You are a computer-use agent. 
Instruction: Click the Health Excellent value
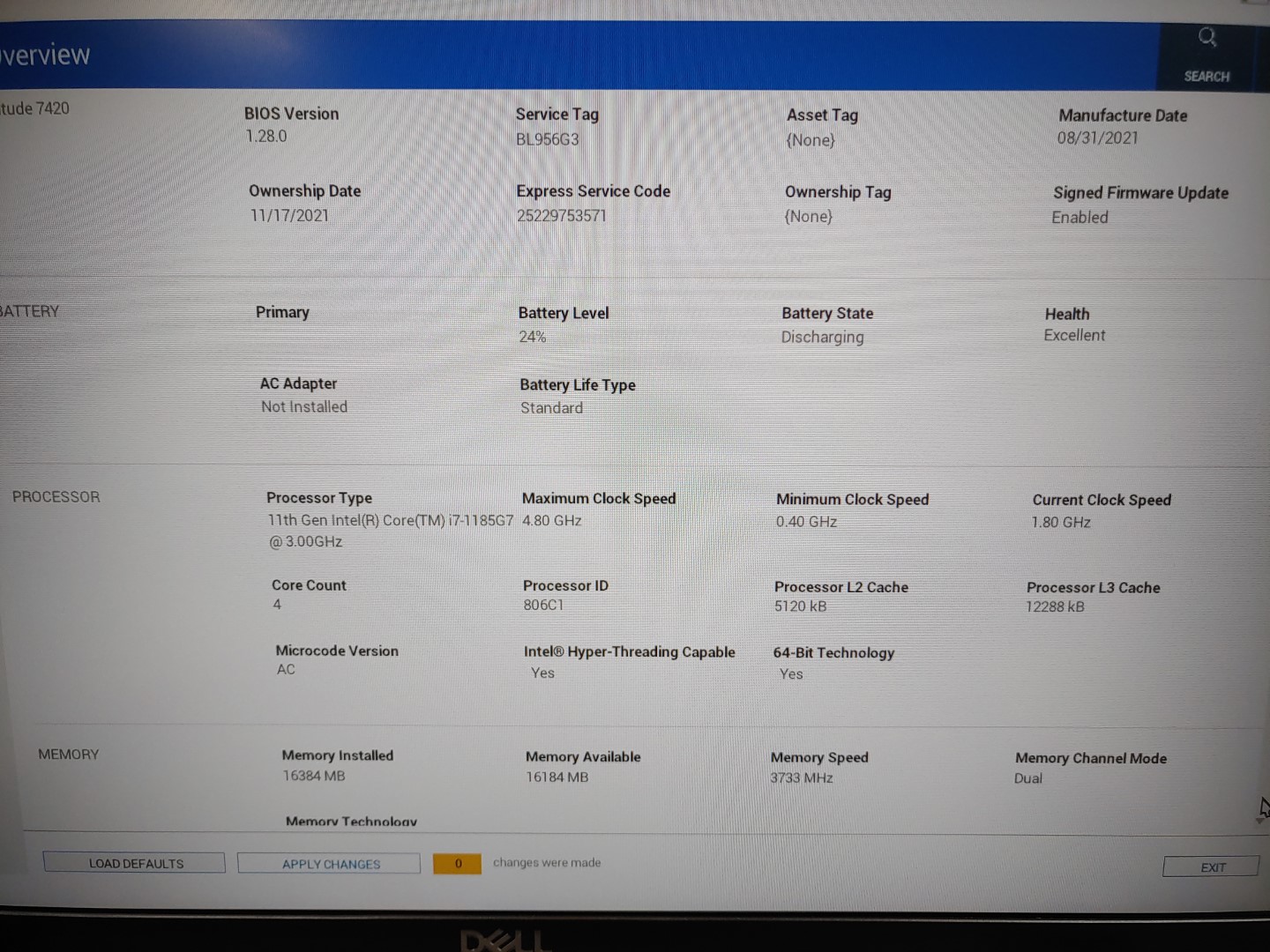(x=1074, y=336)
